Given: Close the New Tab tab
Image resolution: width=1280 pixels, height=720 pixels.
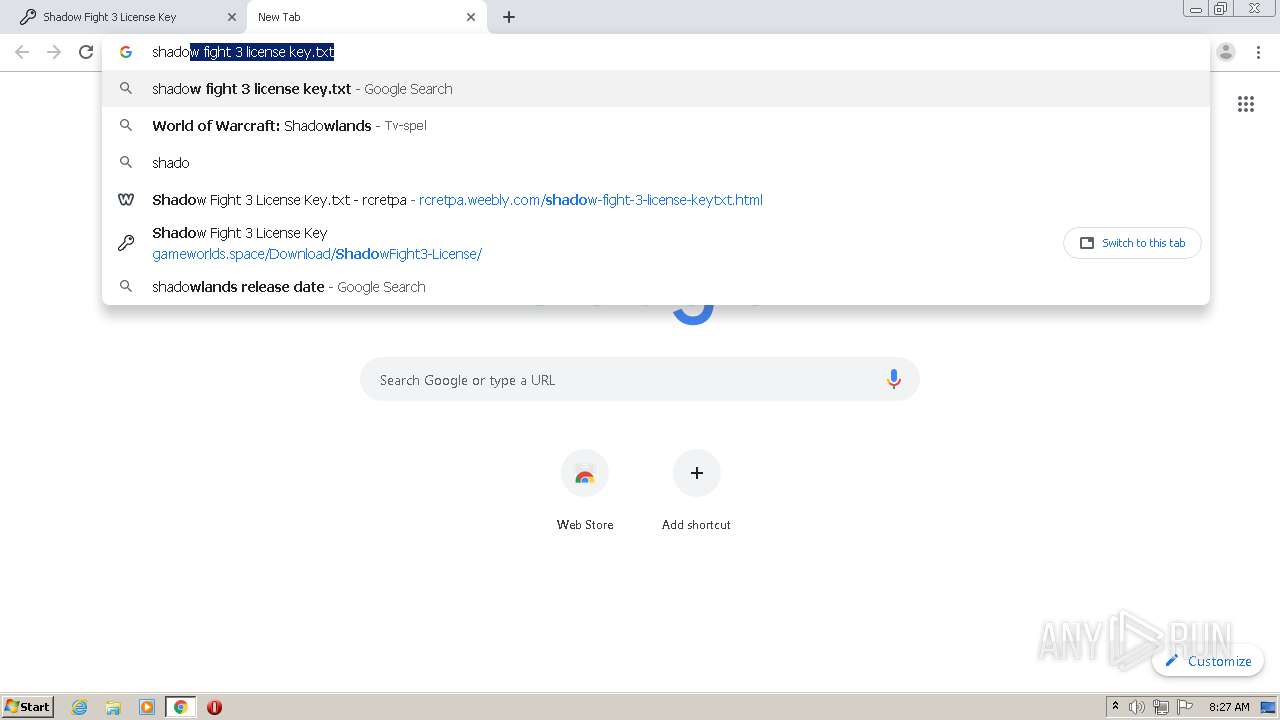Looking at the screenshot, I should tap(471, 17).
